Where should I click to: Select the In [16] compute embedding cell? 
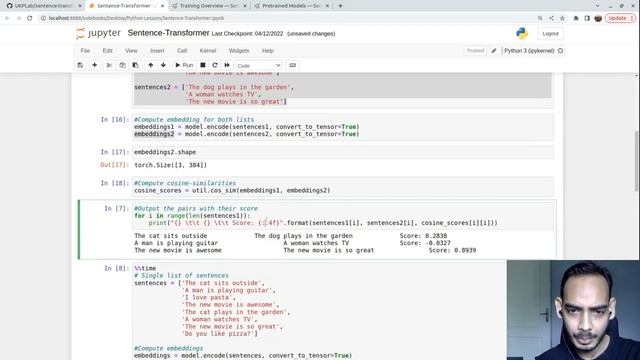343,127
